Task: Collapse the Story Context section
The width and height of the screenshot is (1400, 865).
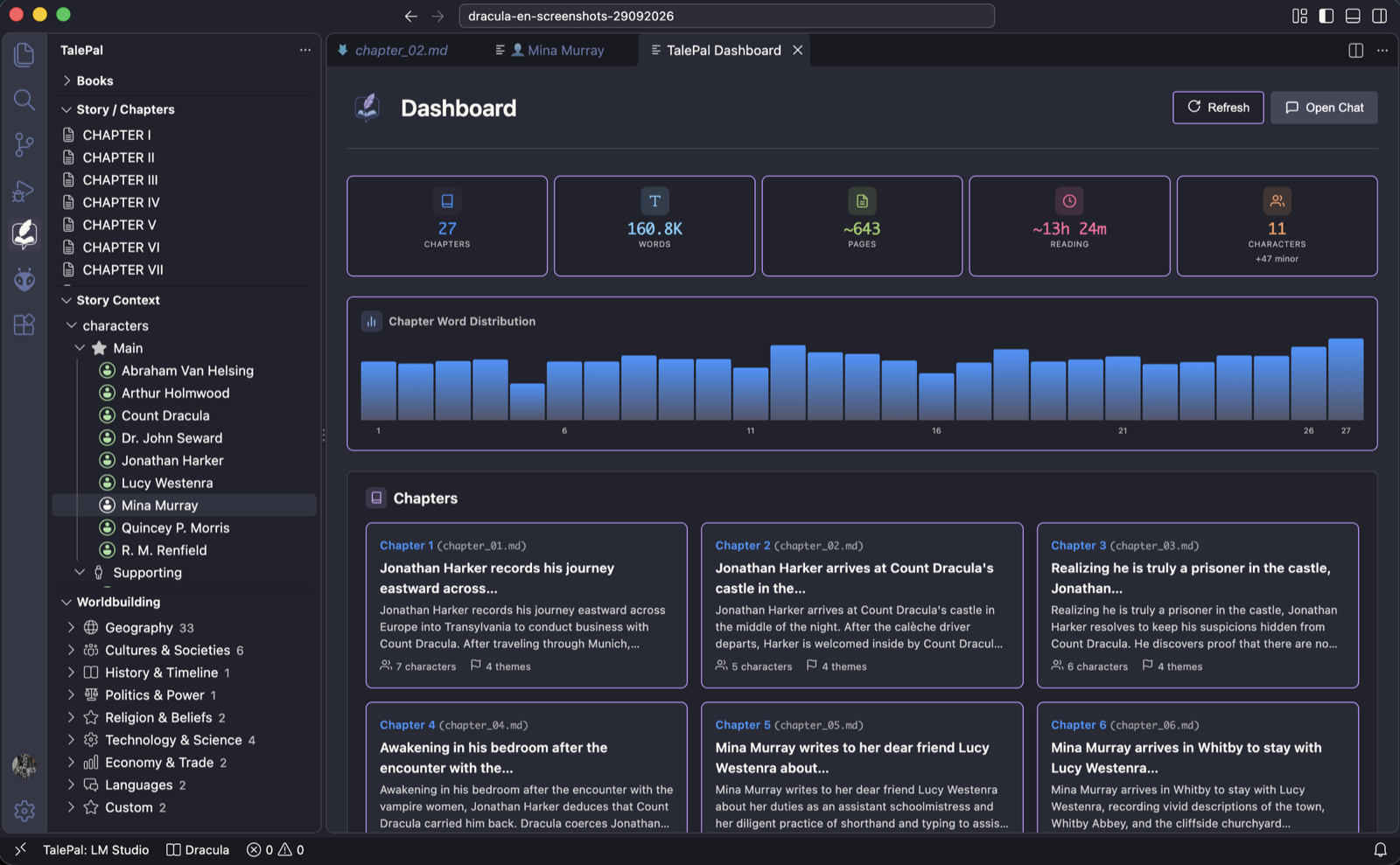Action: (66, 300)
